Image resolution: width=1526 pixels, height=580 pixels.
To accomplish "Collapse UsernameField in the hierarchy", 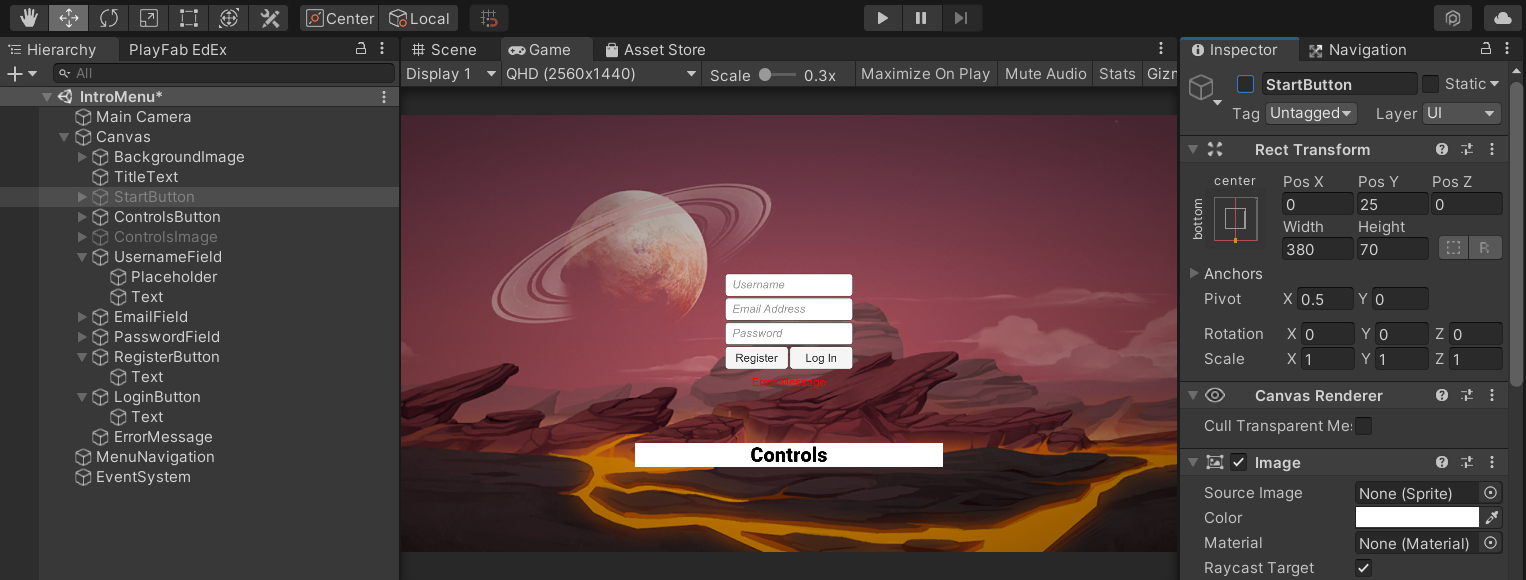I will coord(82,257).
